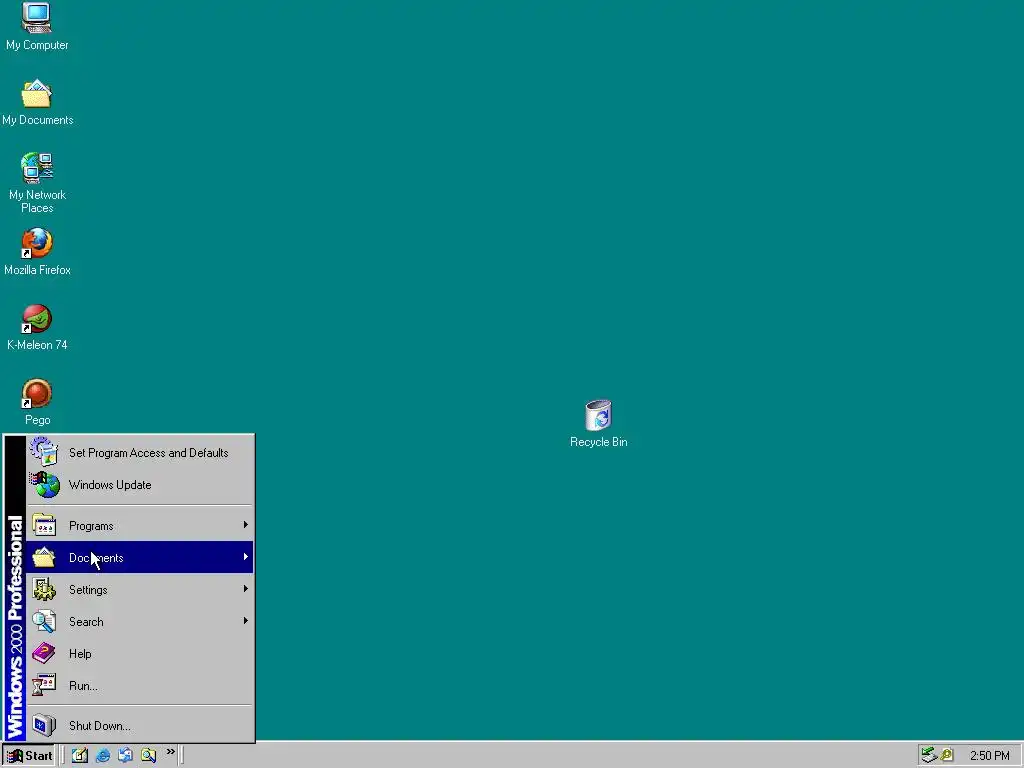The image size is (1024, 768).
Task: Launch Windows Update from Start menu
Action: point(140,485)
